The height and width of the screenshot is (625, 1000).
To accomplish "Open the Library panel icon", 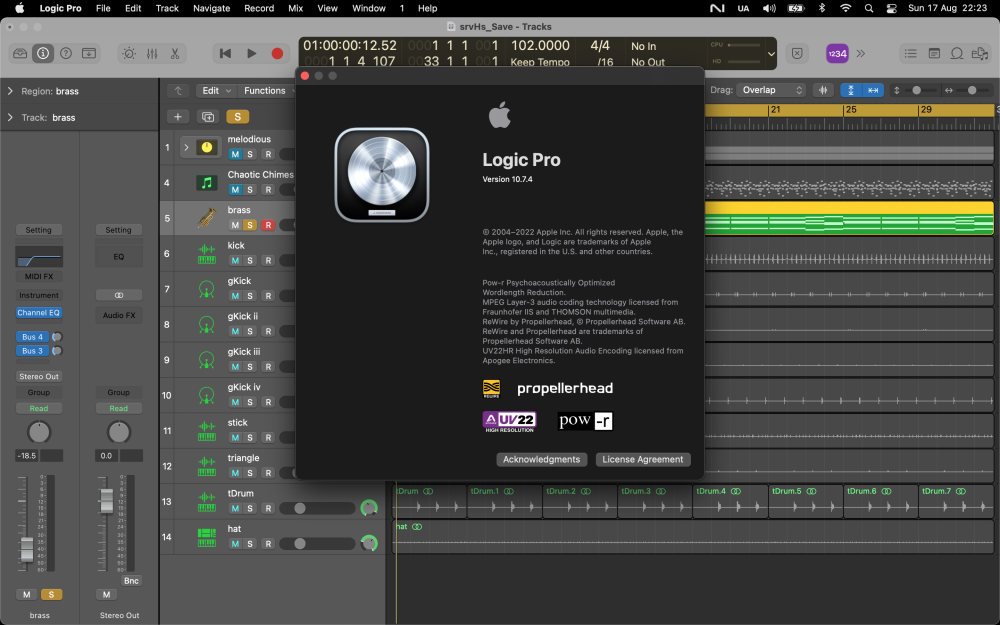I will coord(20,54).
